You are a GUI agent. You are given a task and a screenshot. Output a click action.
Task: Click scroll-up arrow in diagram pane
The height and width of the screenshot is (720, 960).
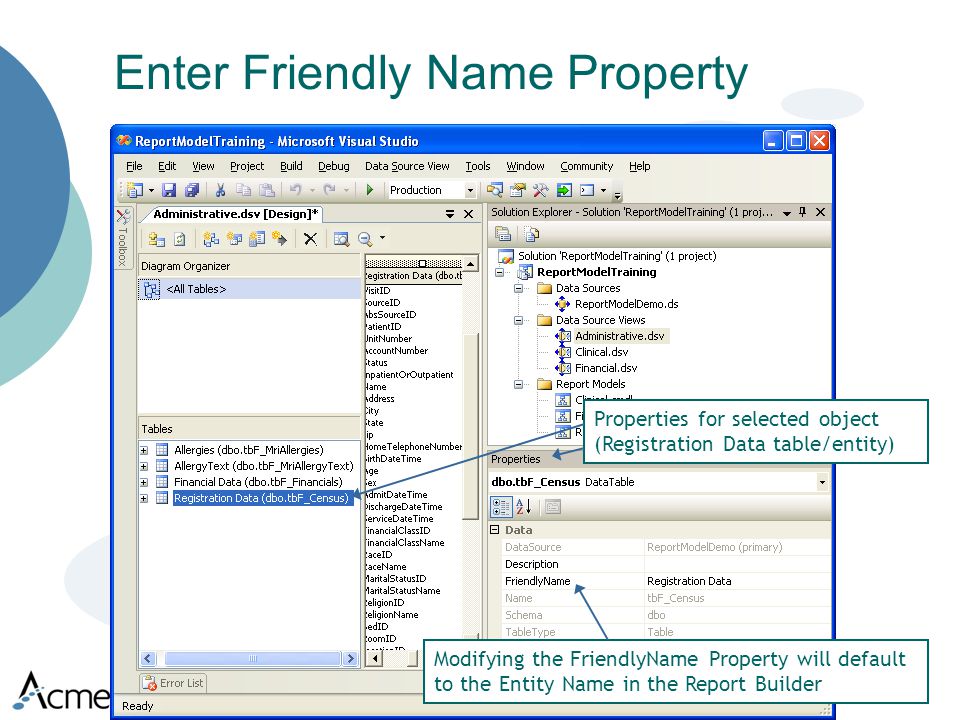tap(470, 264)
